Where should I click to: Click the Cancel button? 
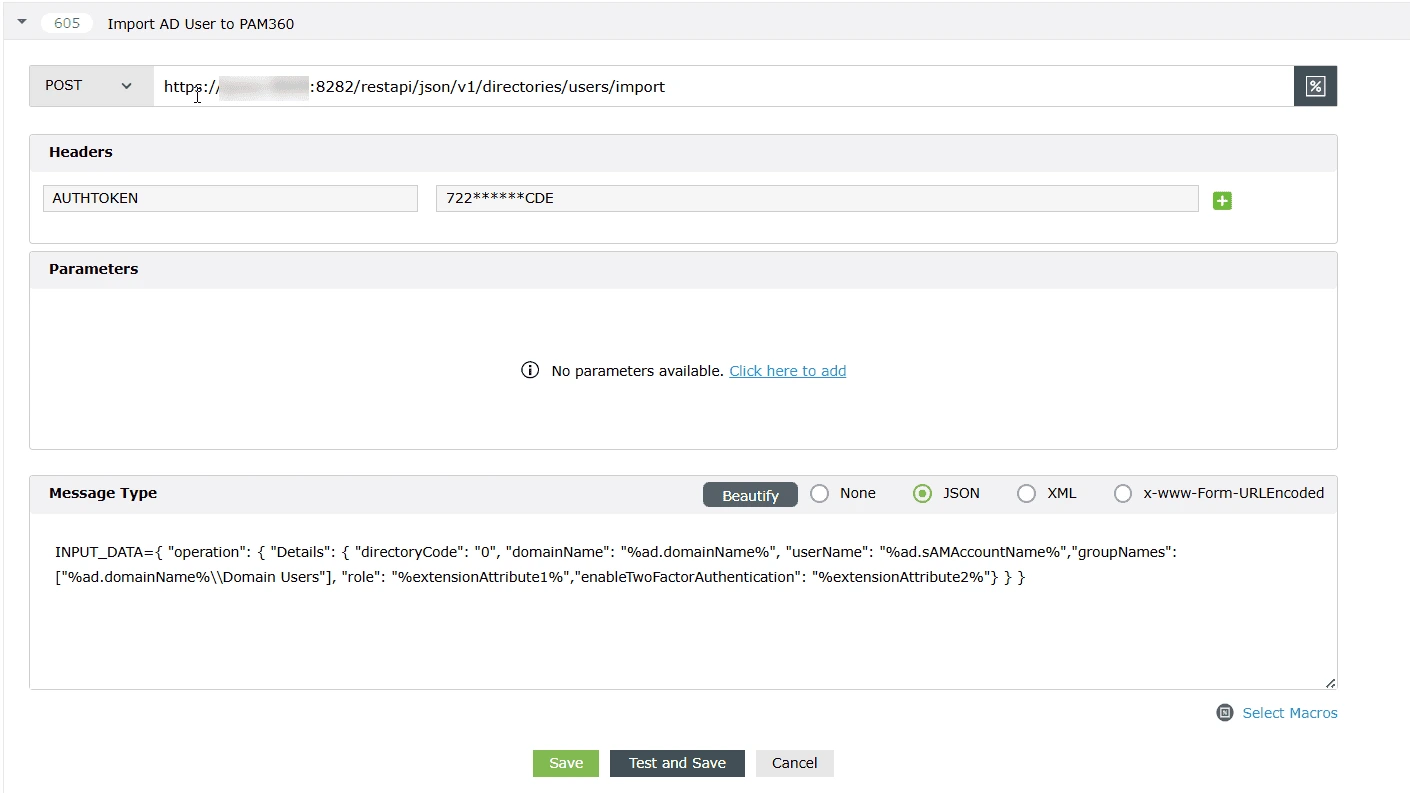[794, 763]
